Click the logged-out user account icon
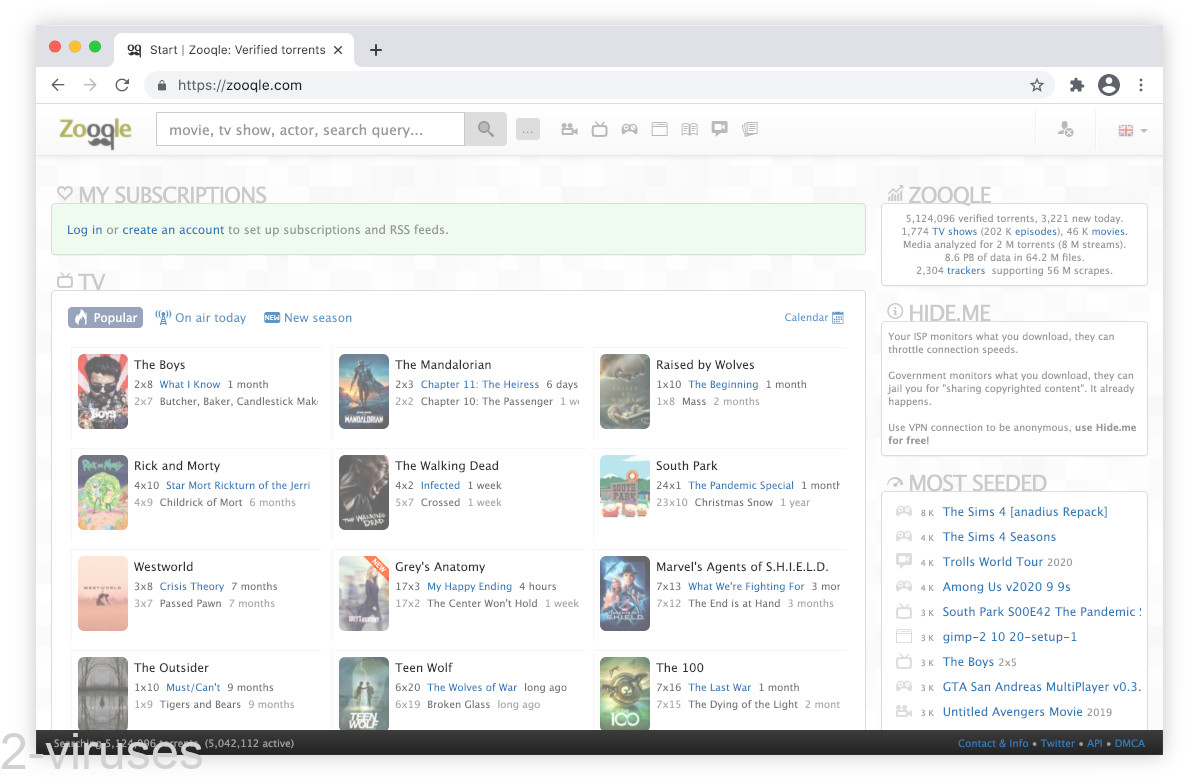1200x780 pixels. (x=1065, y=129)
